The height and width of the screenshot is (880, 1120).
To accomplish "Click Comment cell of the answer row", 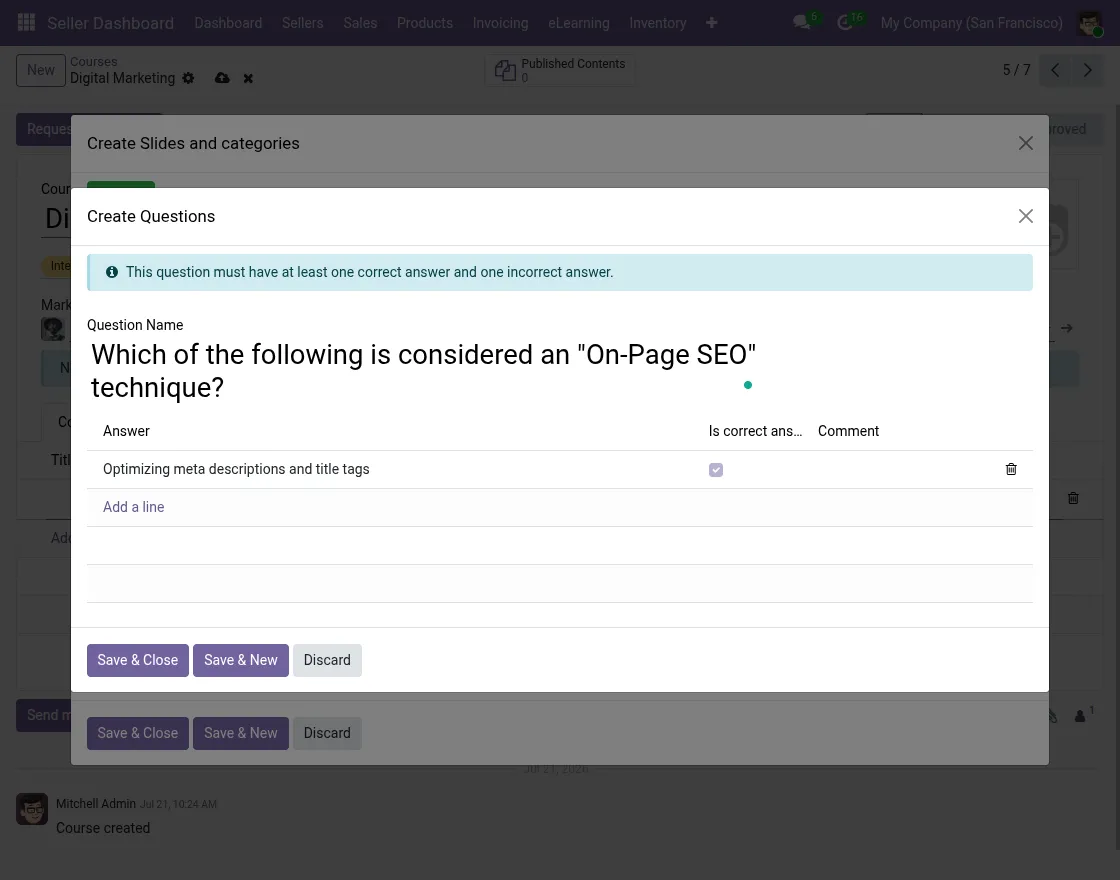I will (904, 469).
